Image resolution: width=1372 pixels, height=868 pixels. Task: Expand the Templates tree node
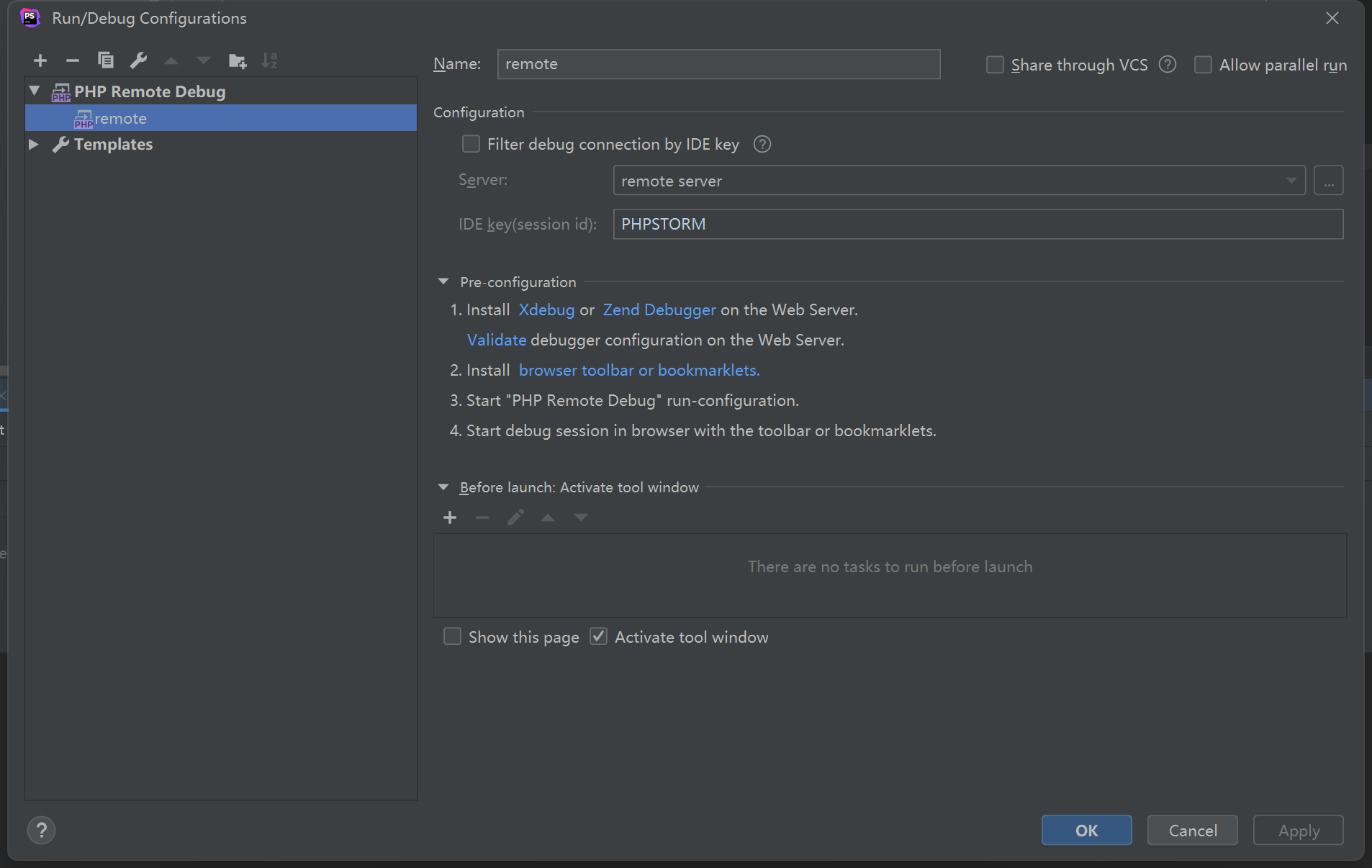point(33,144)
